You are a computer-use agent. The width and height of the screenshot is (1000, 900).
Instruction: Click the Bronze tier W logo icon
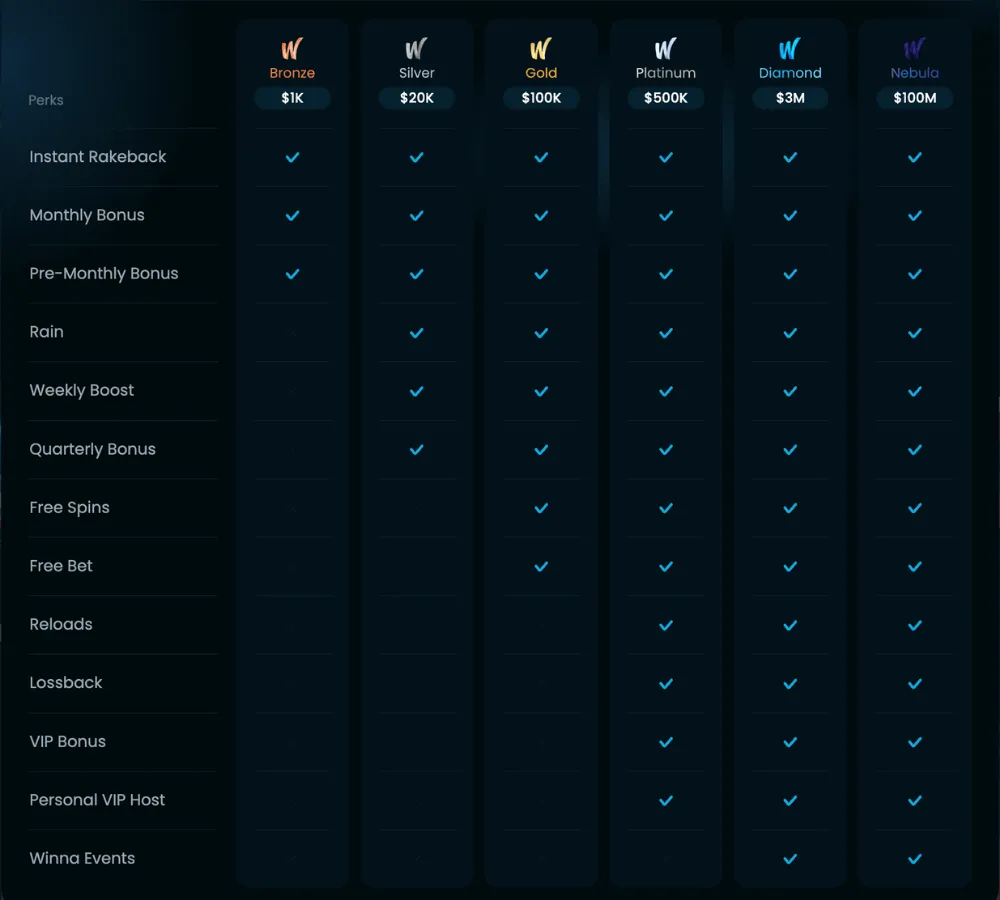292,48
